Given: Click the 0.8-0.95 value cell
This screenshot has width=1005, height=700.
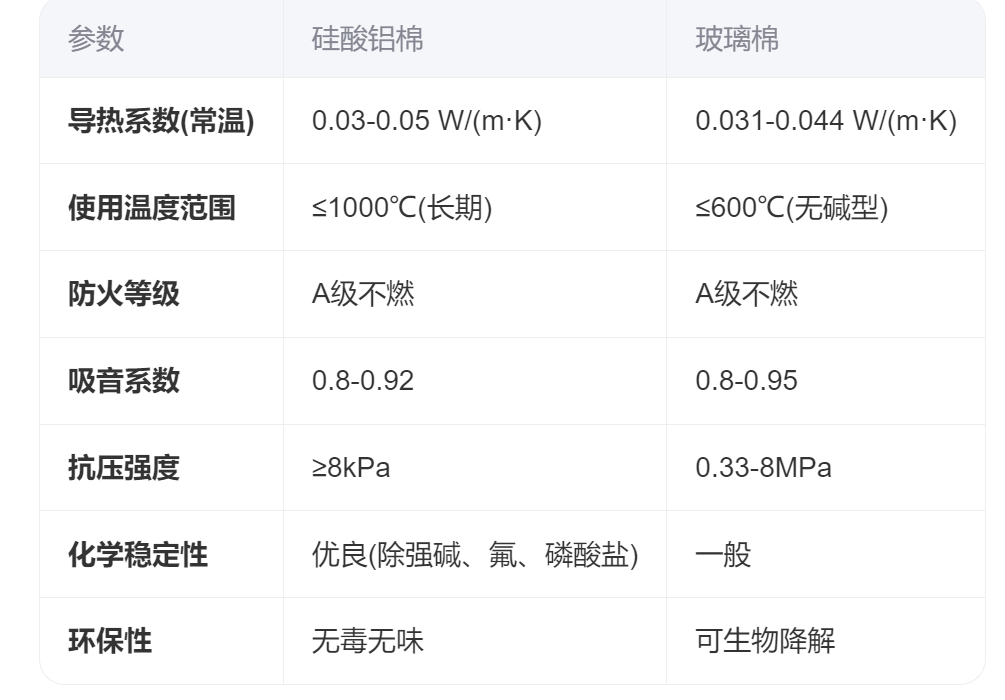Looking at the screenshot, I should point(747,381).
